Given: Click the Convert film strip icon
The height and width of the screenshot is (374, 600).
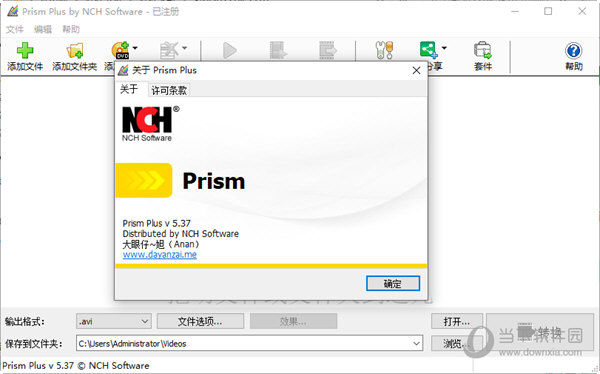Looking at the screenshot, I should 278,51.
